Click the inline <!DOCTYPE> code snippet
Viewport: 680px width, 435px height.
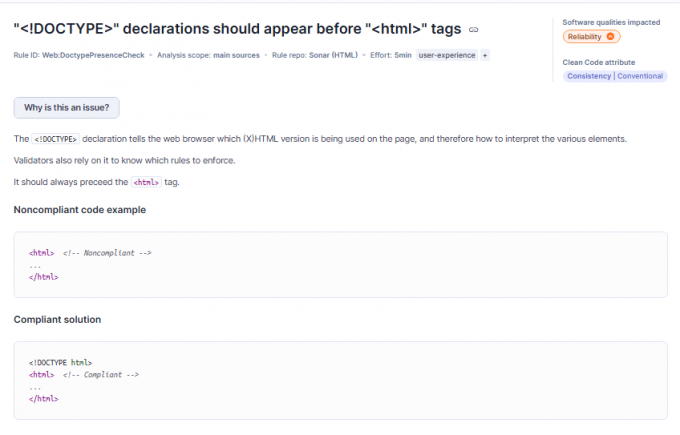click(56, 138)
